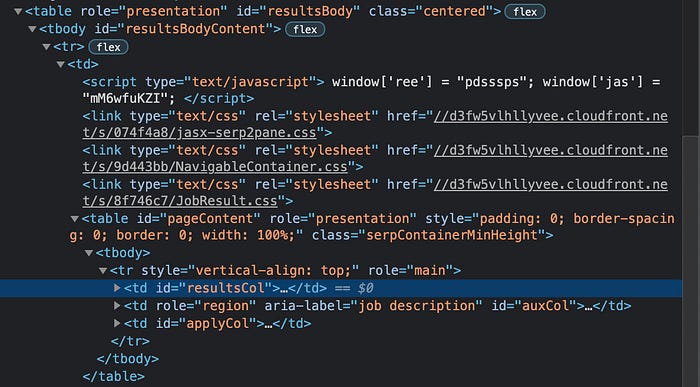This screenshot has width=700, height=387.
Task: Toggle the flex badge on the resultsBody table
Action: 525,12
